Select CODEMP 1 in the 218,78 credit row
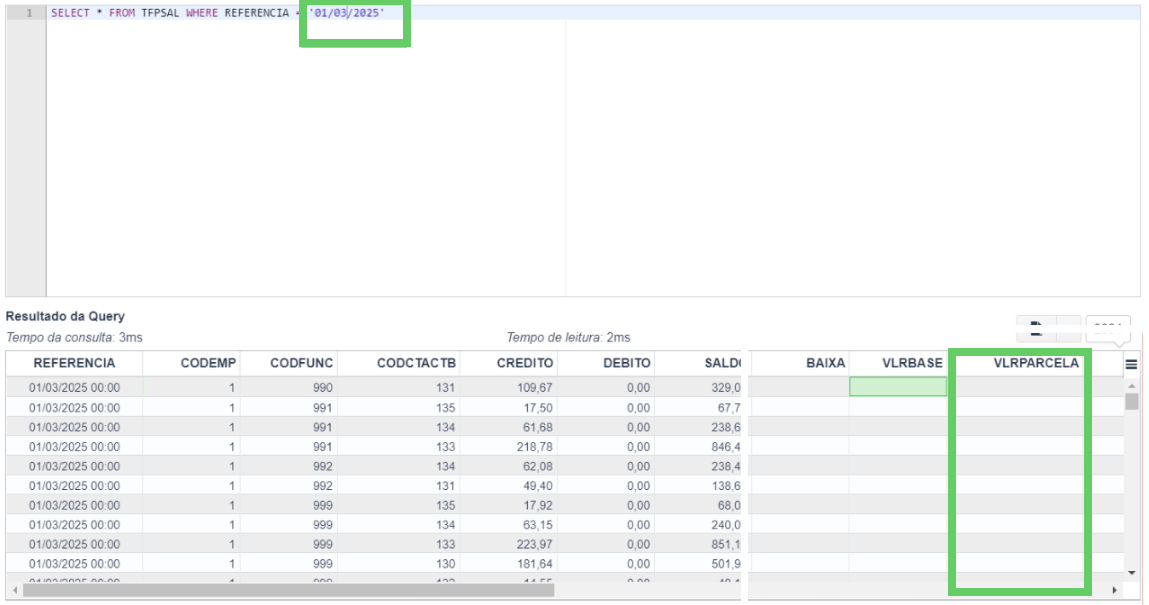1149x605 pixels. point(191,447)
